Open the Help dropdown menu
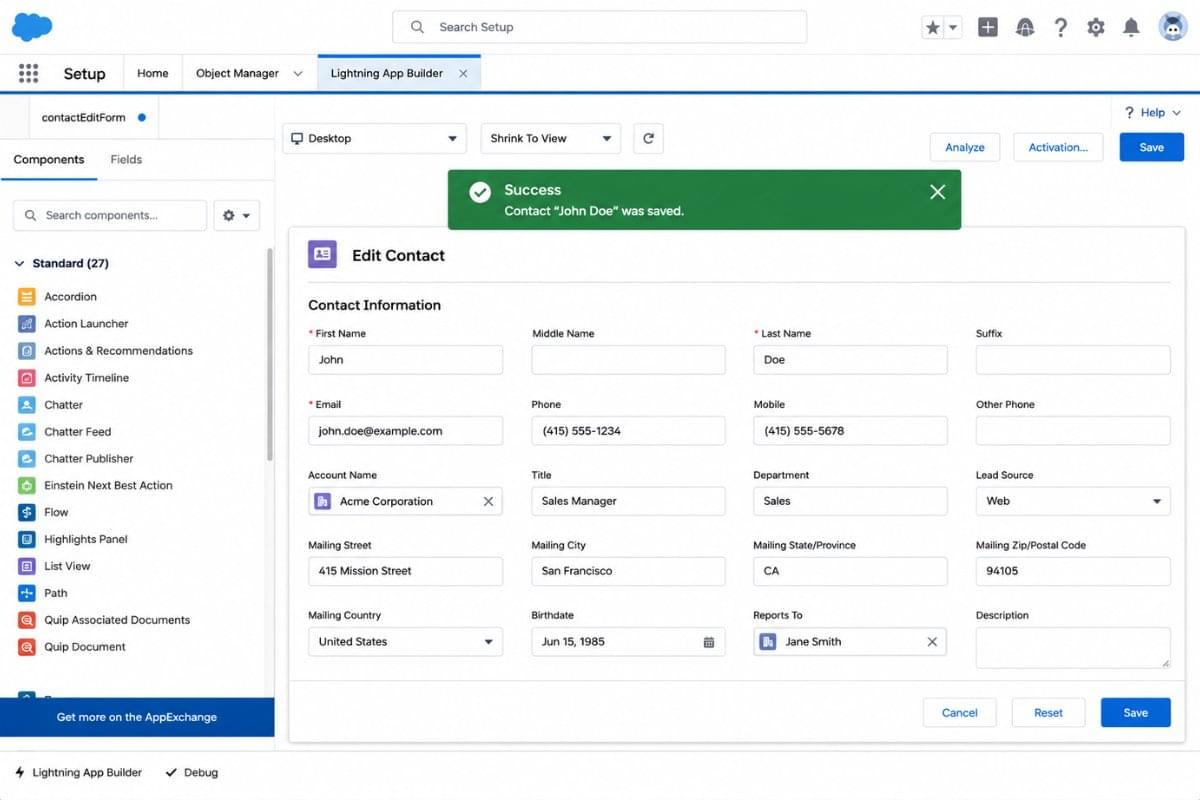This screenshot has width=1200, height=800. point(1152,113)
